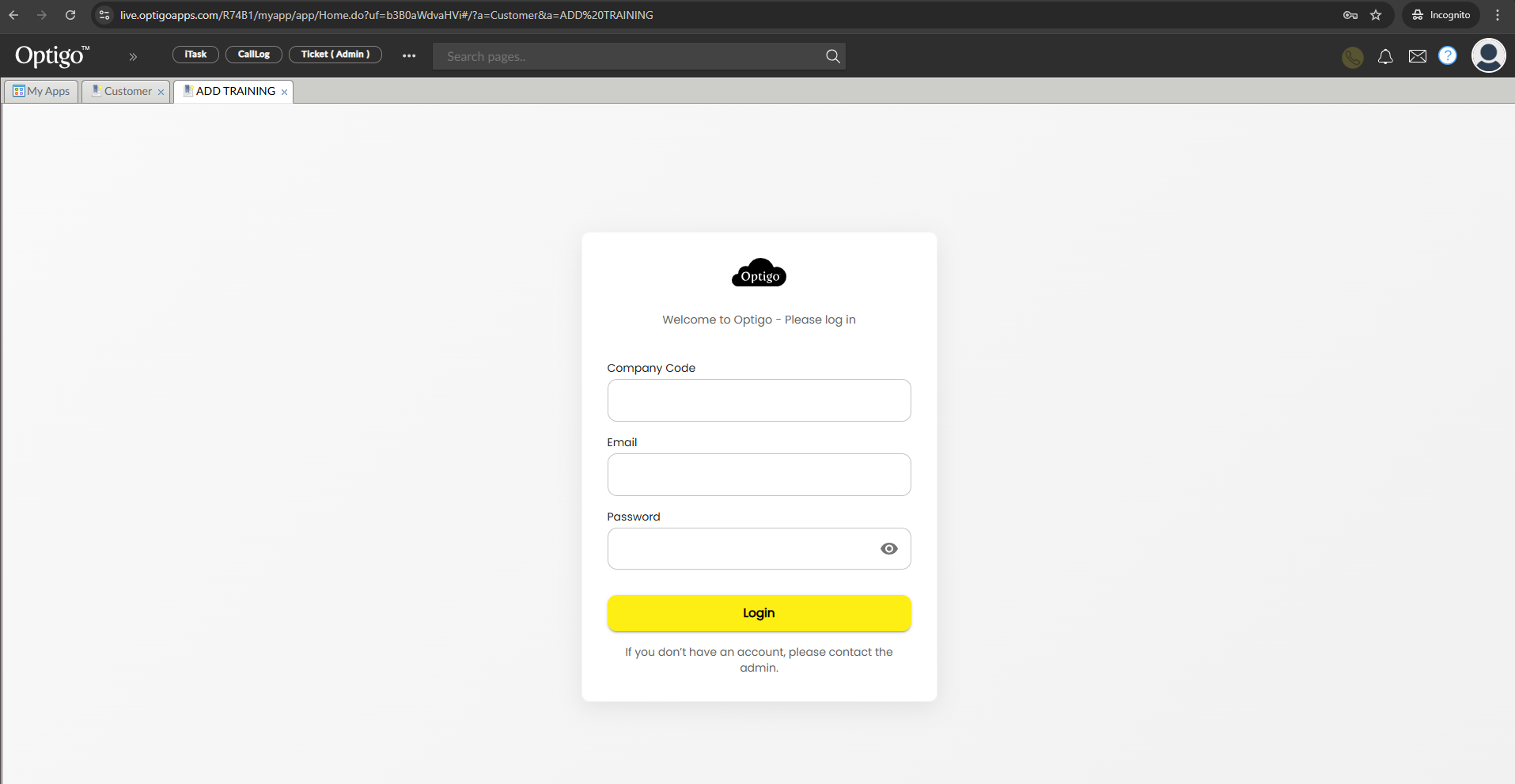Switch to the My Apps tab

coord(42,92)
